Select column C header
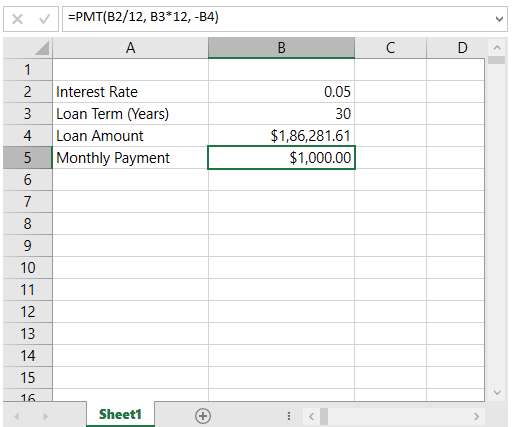The height and width of the screenshot is (427, 515). 390,48
